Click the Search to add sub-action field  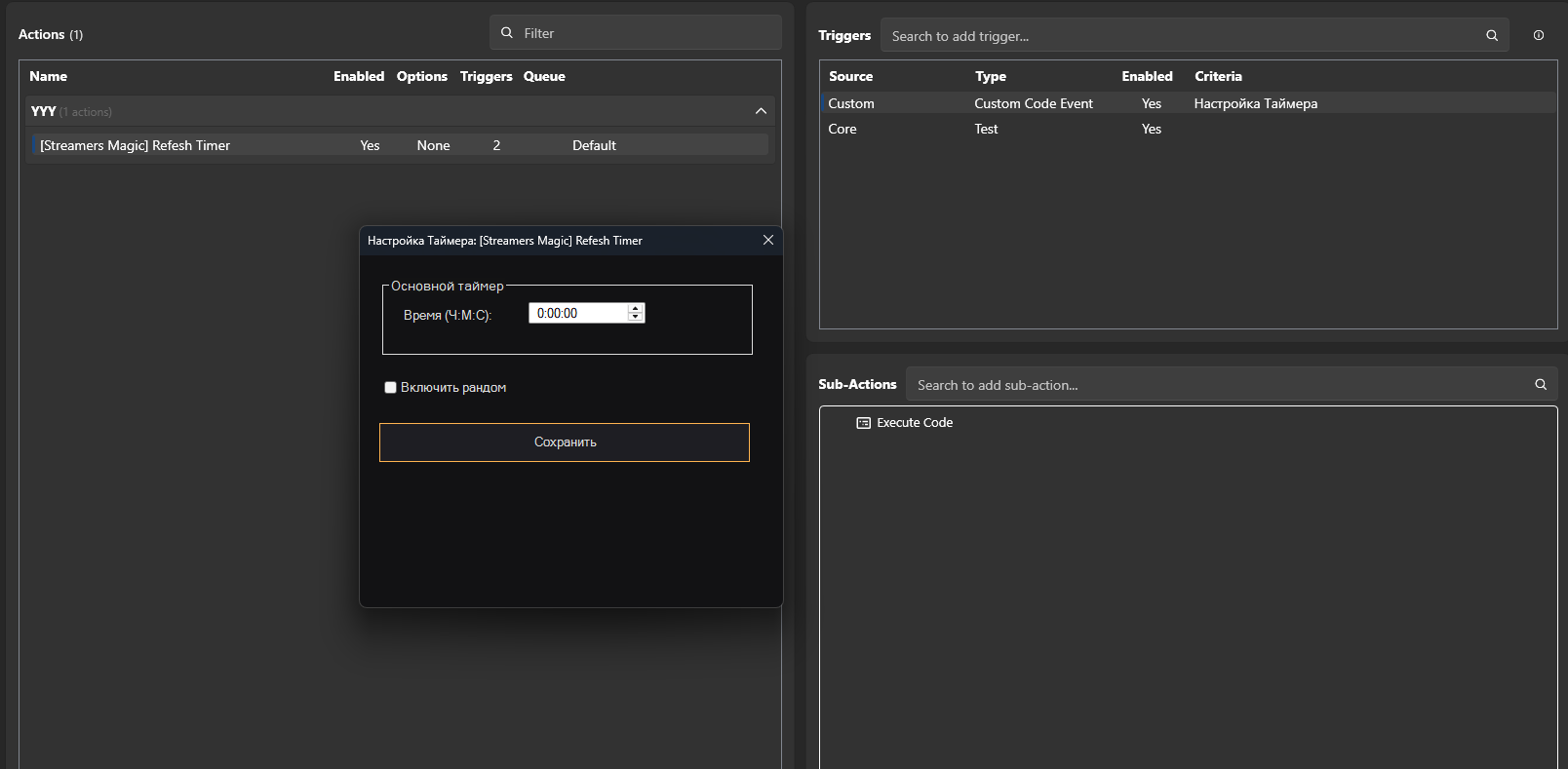pyautogui.click(x=1219, y=385)
